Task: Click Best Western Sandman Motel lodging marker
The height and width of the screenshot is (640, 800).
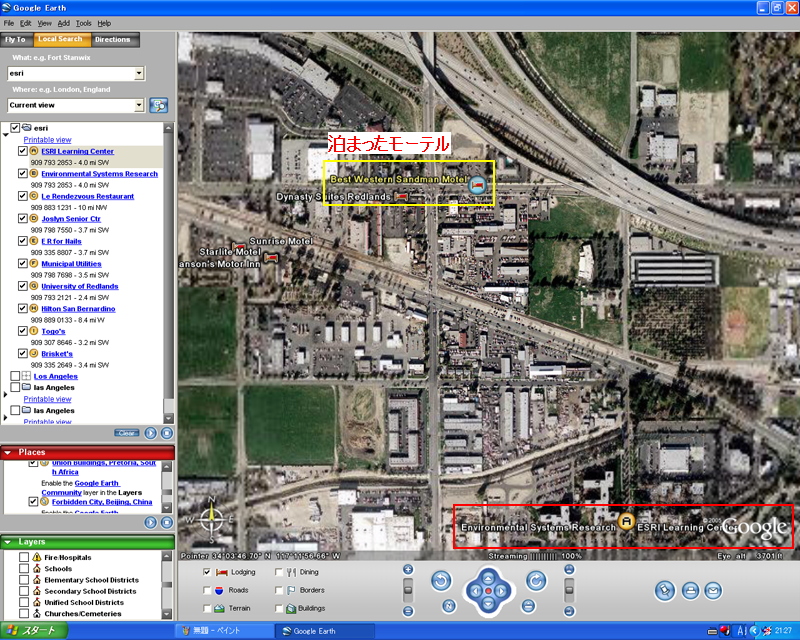Action: click(477, 185)
